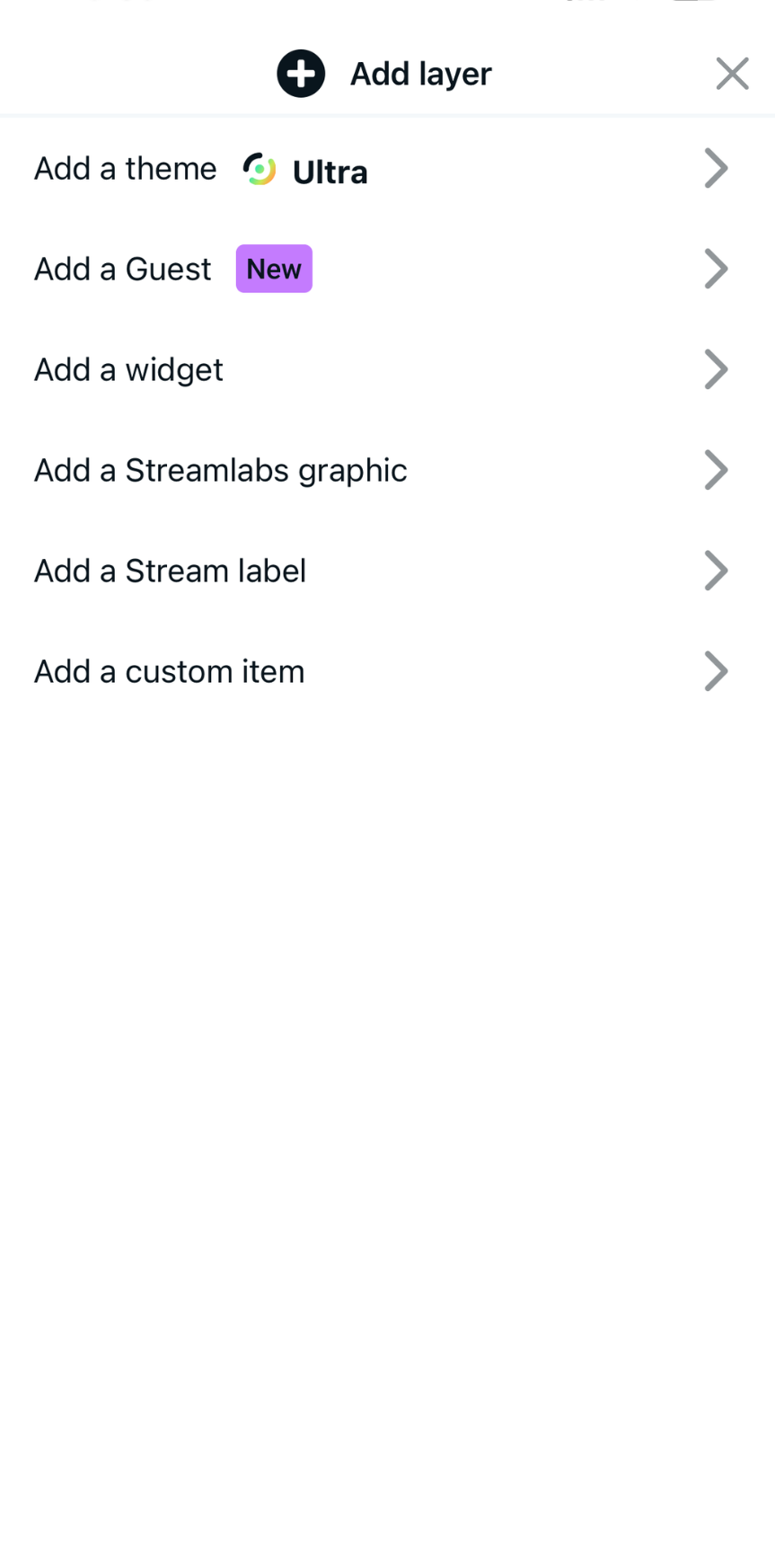Viewport: 775px width, 1568px height.
Task: Expand the Add a widget arrow
Action: 716,369
